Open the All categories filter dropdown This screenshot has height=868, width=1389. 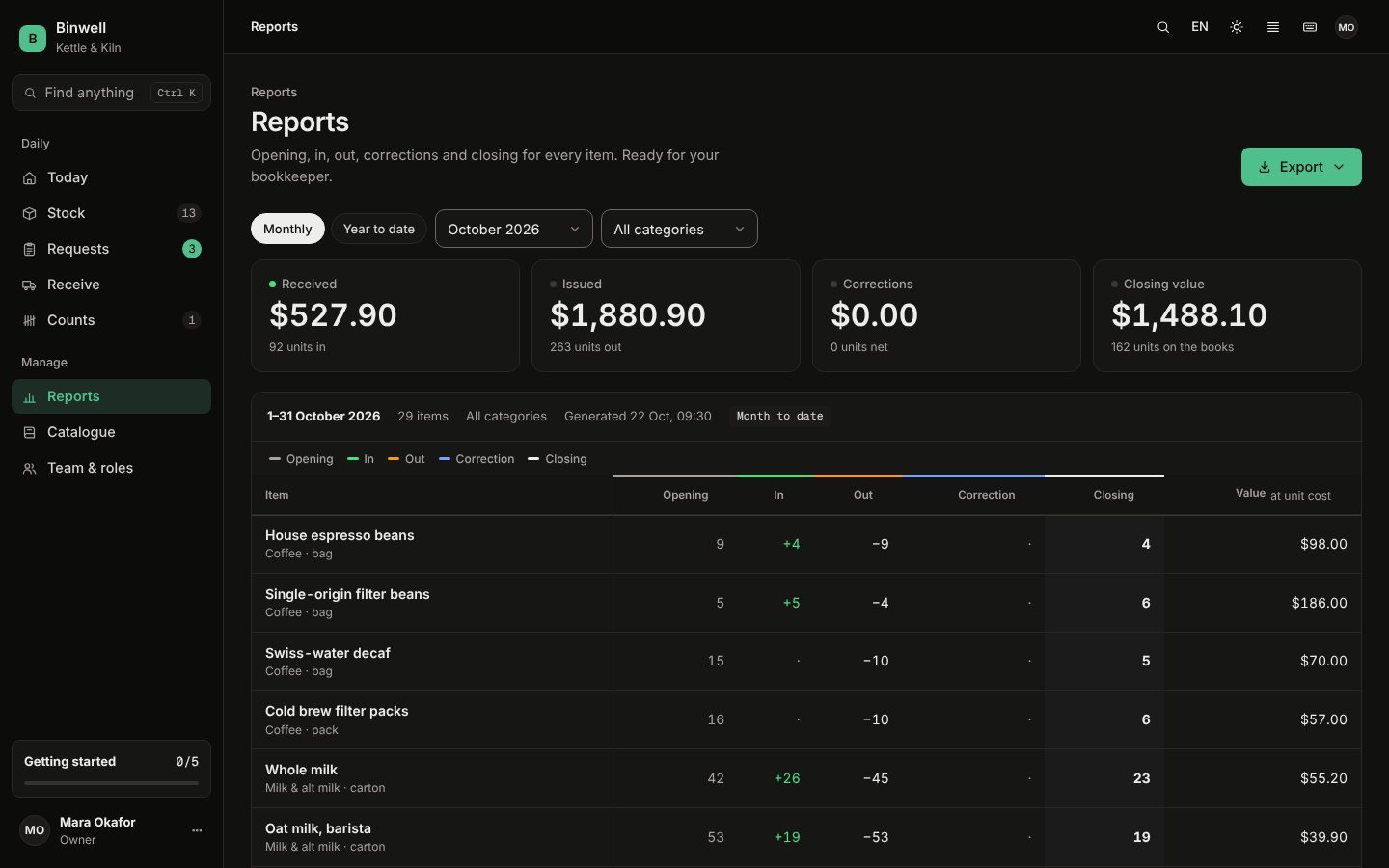coord(679,229)
